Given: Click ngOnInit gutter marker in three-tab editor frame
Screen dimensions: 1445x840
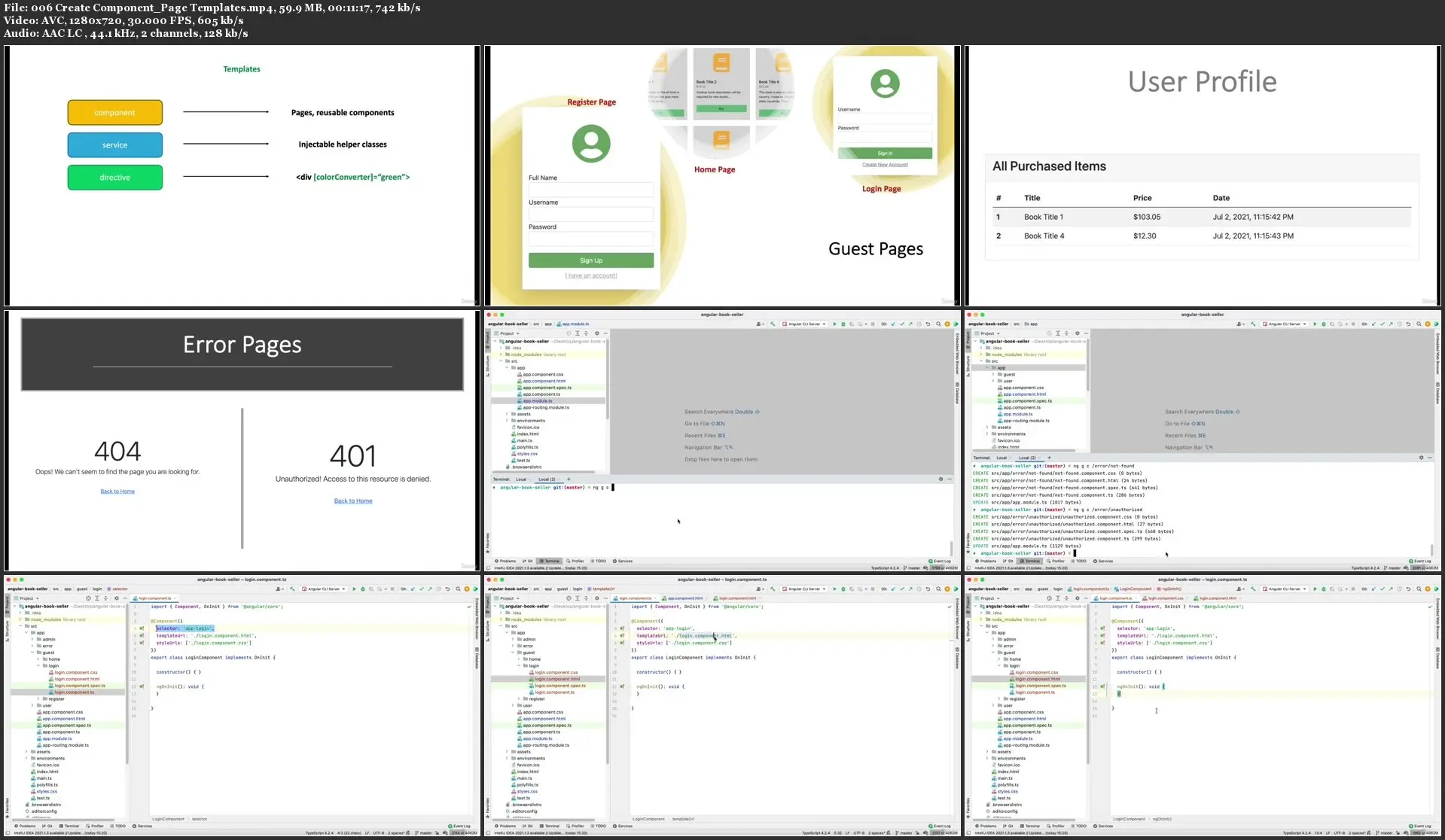Looking at the screenshot, I should (1103, 686).
